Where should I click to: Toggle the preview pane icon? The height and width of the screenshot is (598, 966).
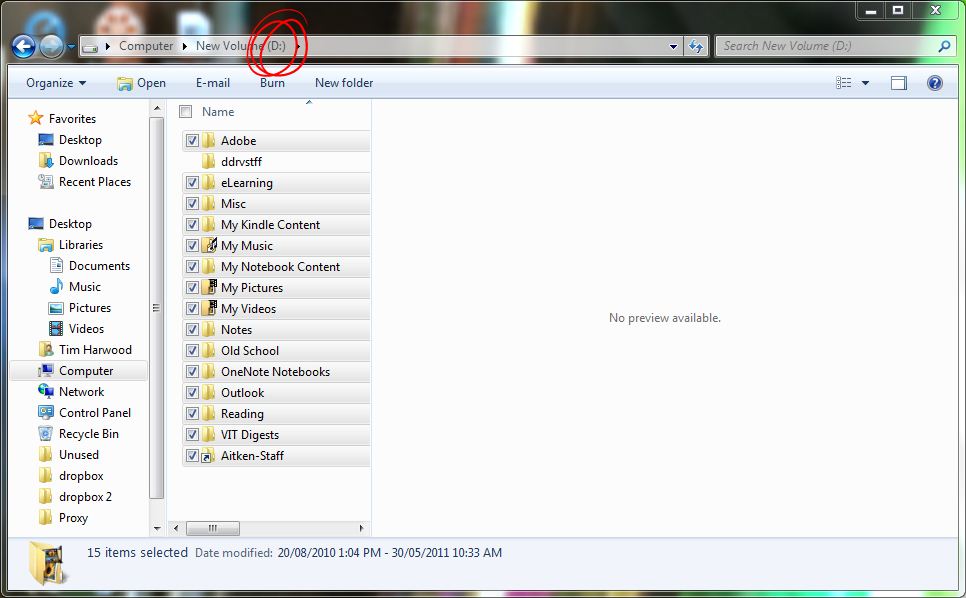(899, 83)
